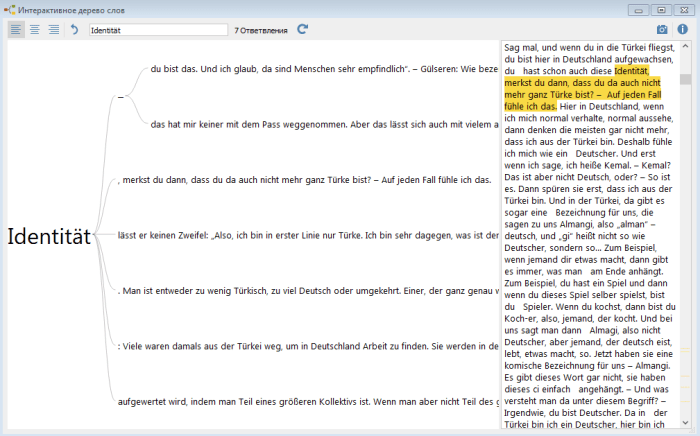700x436 pixels.
Task: Click the refresh tree icon
Action: click(x=303, y=30)
